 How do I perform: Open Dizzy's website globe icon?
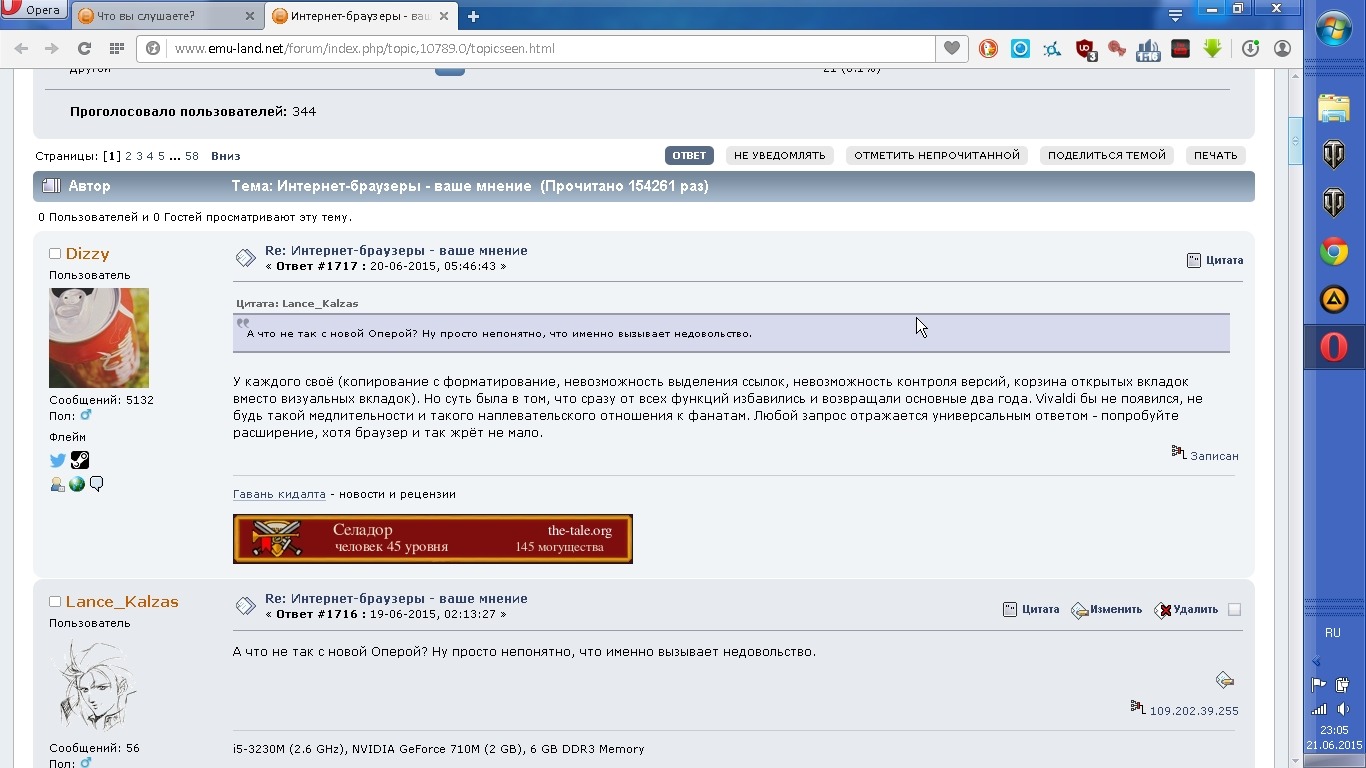click(77, 484)
